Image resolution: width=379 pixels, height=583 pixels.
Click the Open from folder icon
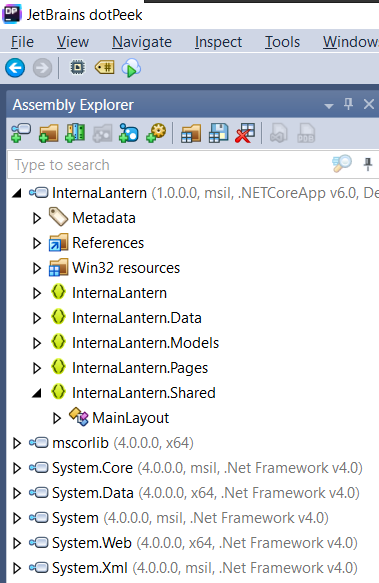click(49, 133)
